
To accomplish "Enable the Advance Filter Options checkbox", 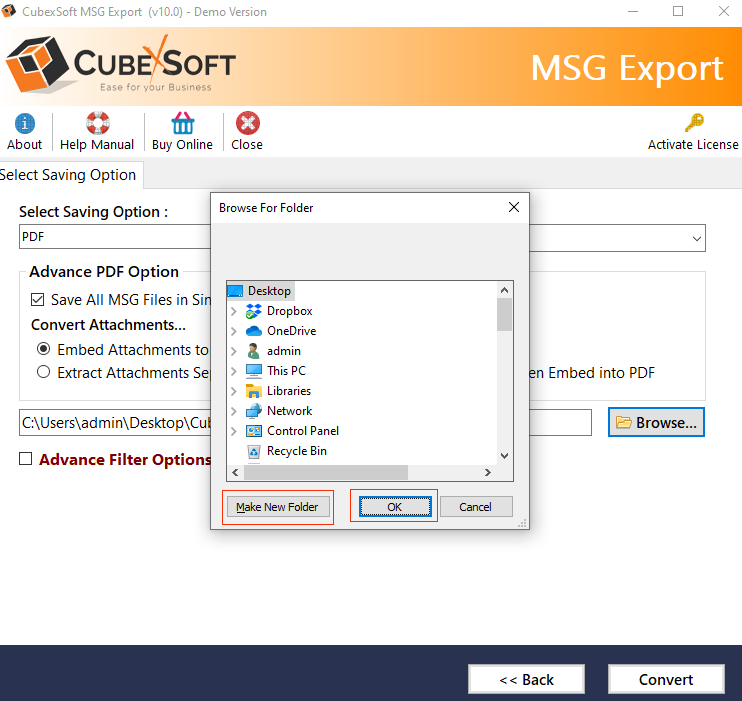I will [26, 459].
